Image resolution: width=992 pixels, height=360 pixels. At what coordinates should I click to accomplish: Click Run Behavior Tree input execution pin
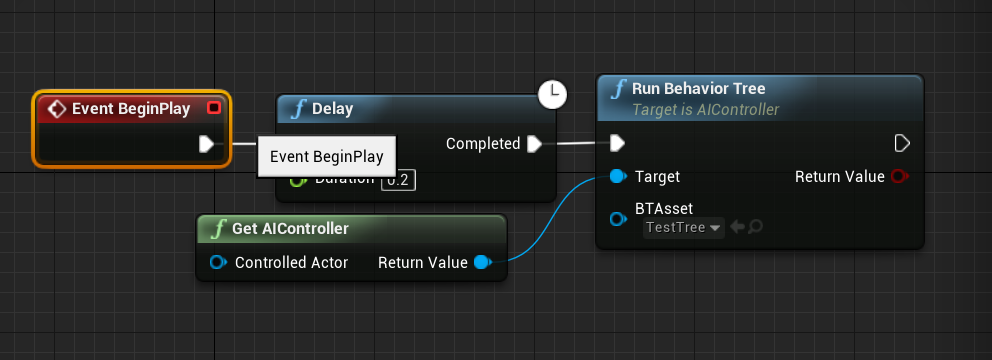(617, 144)
